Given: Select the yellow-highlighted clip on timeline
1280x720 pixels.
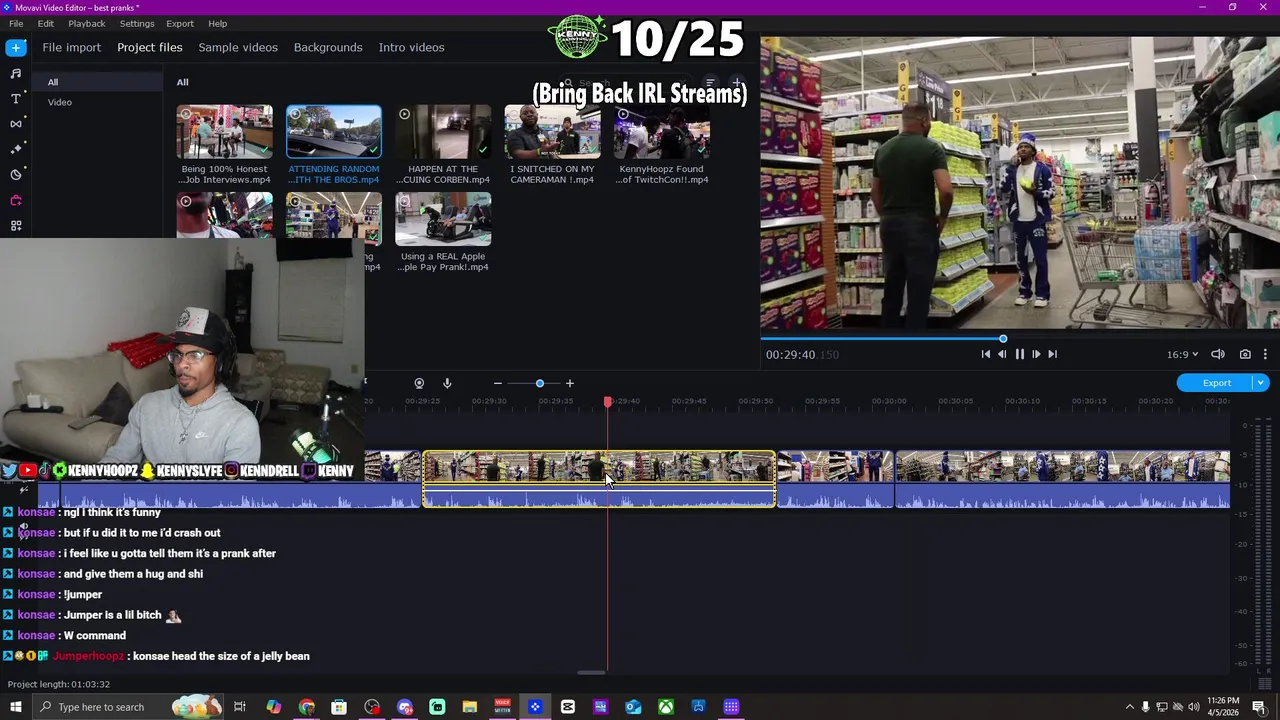Looking at the screenshot, I should click(x=599, y=479).
